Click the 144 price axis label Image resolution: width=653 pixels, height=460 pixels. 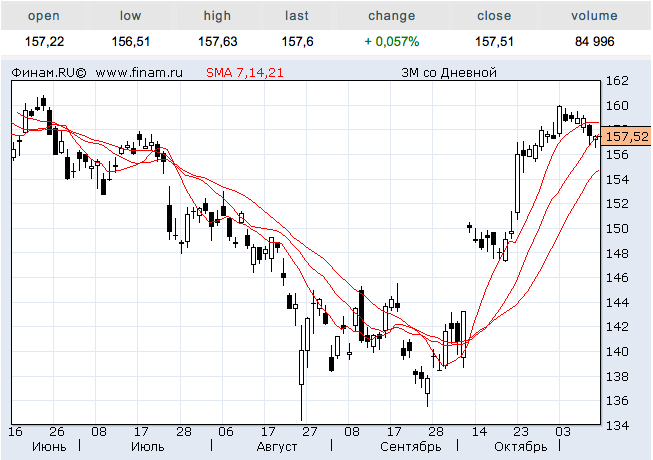pyautogui.click(x=617, y=302)
